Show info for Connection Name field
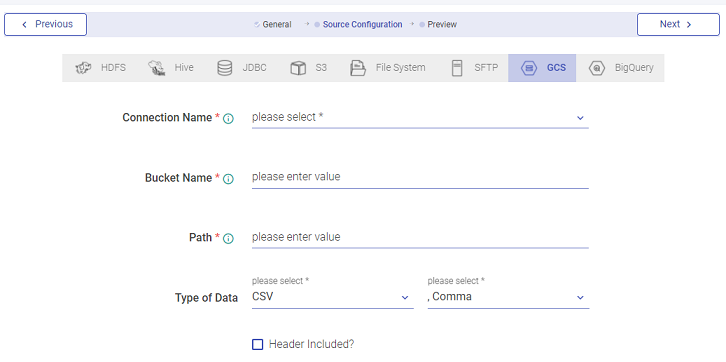Screen dimensions: 726x362 coord(228,119)
